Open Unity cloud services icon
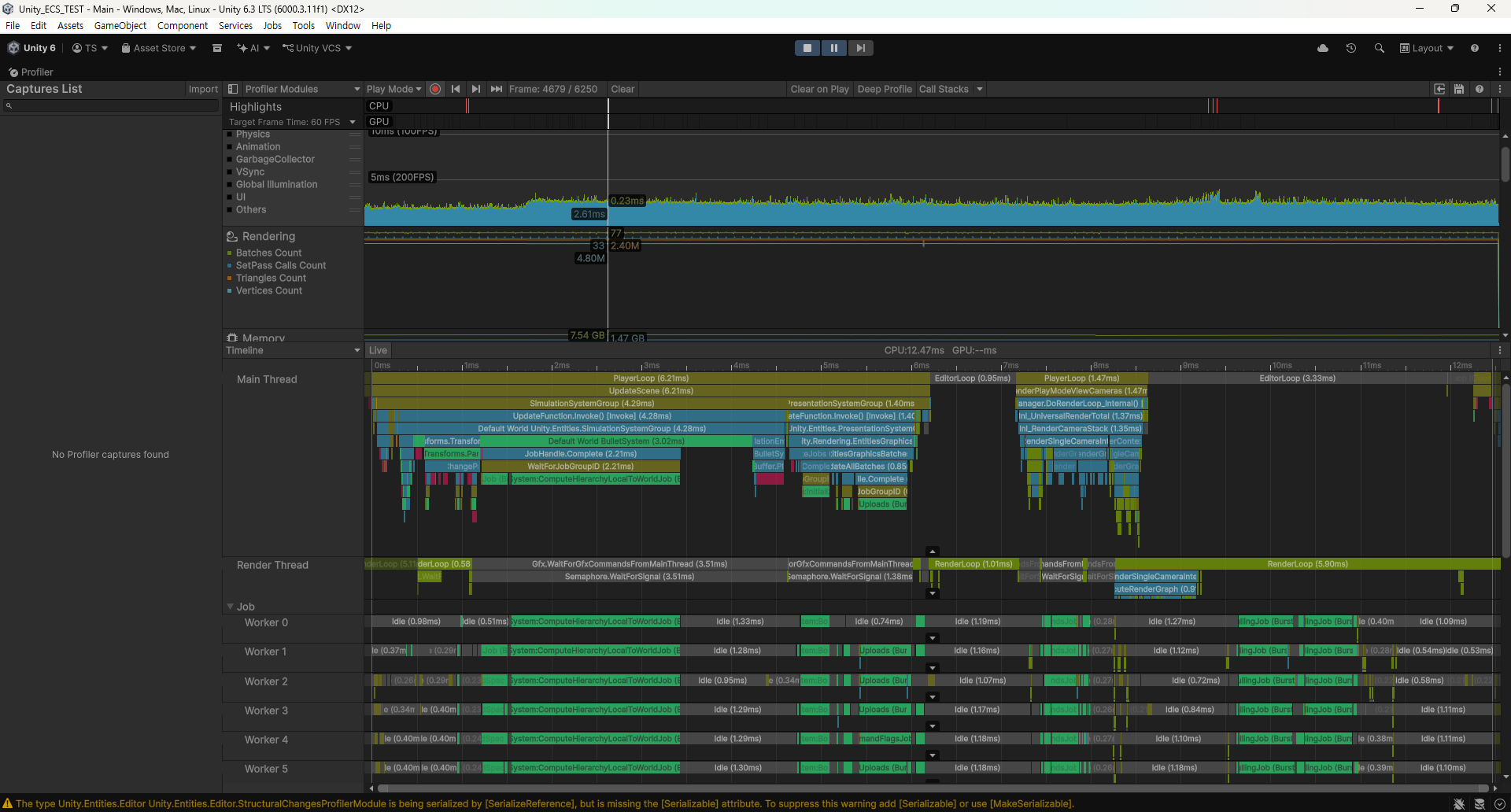Image resolution: width=1511 pixels, height=812 pixels. (1323, 48)
